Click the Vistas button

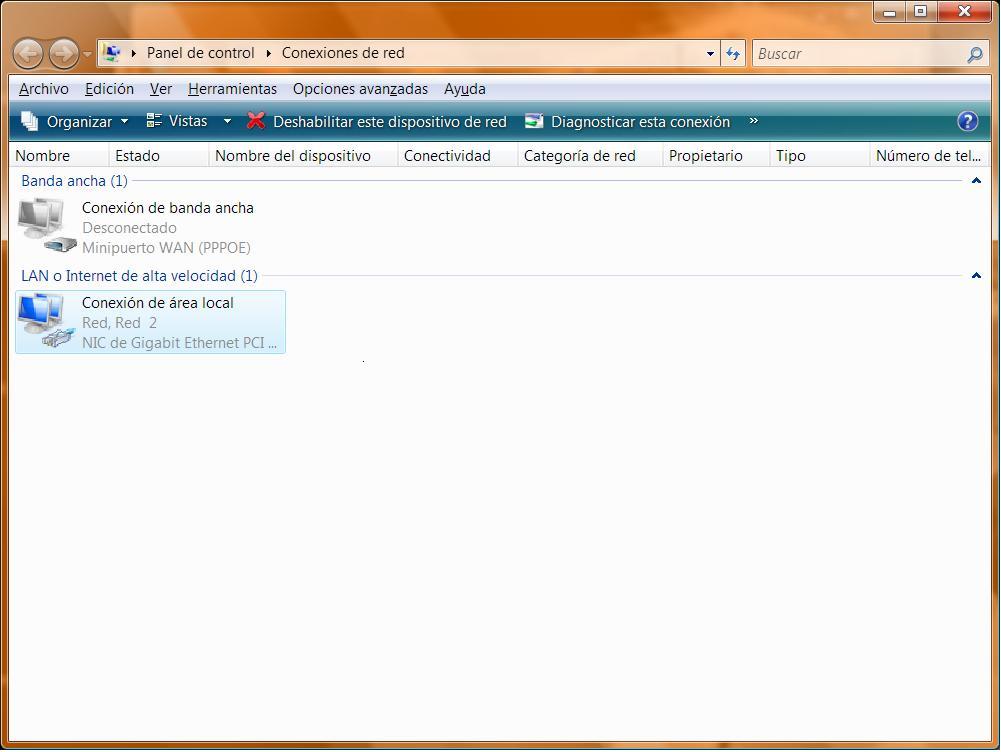(x=177, y=121)
